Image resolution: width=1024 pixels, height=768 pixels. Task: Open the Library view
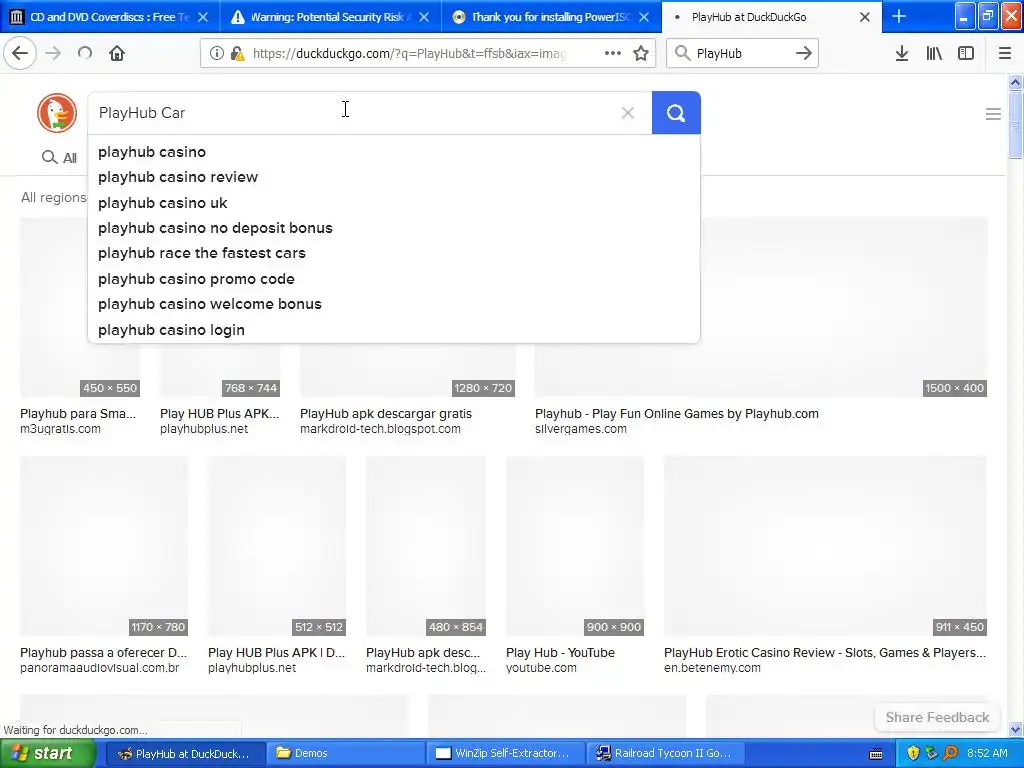point(934,54)
